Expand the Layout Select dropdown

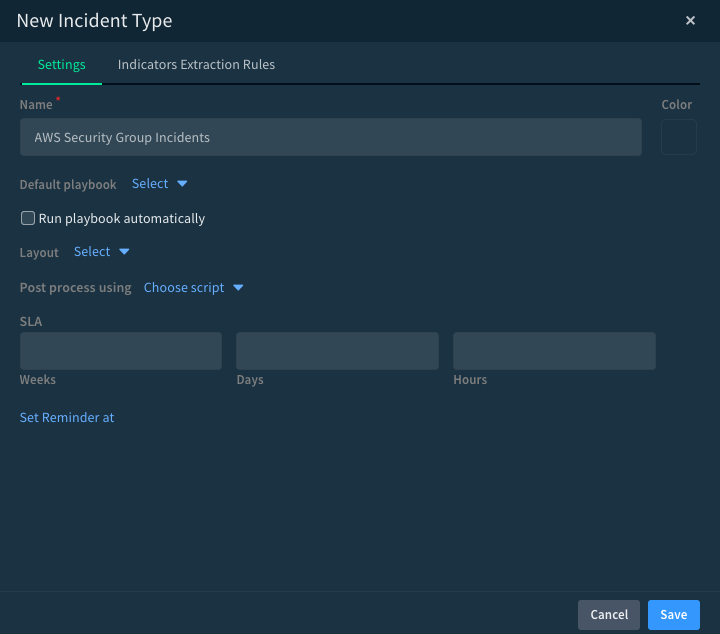coord(92,252)
